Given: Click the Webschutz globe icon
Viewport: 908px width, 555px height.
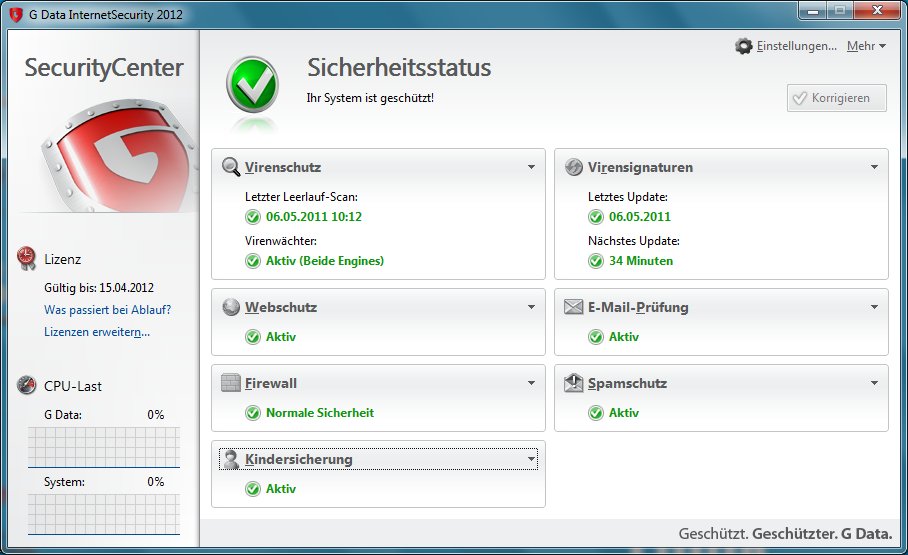Looking at the screenshot, I should click(231, 307).
